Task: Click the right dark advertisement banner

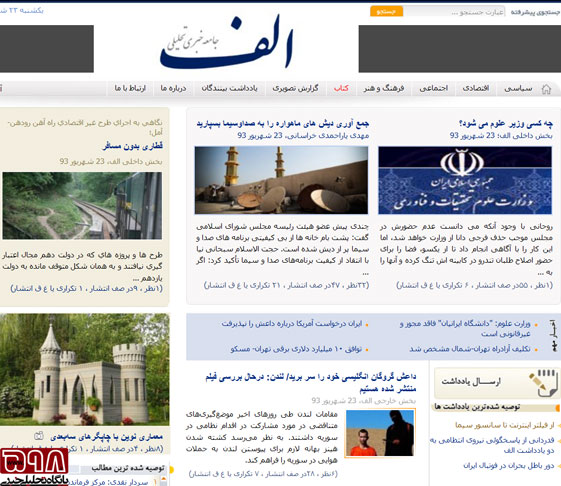Action: tap(460, 49)
